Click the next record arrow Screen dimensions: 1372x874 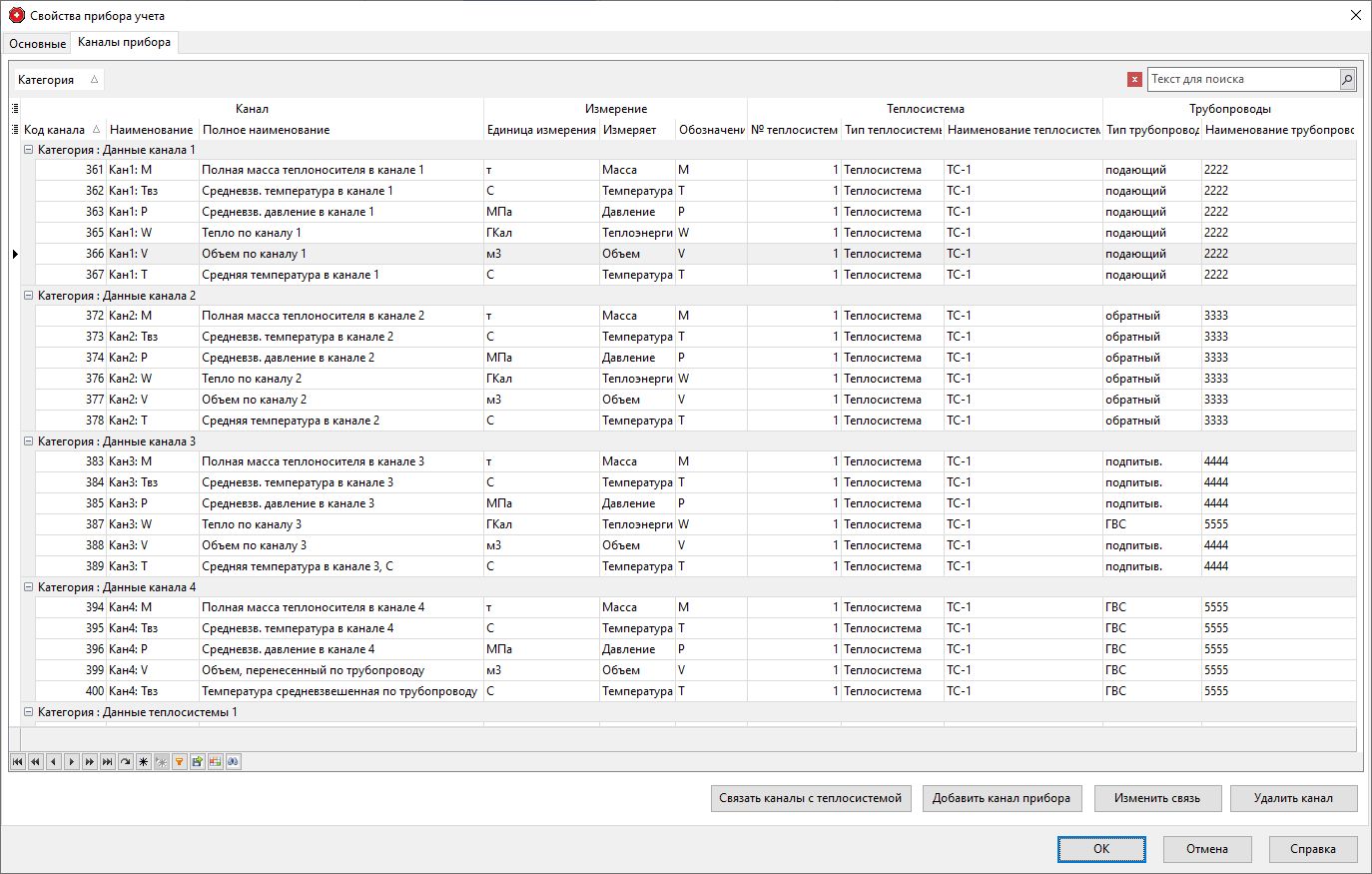pos(71,761)
